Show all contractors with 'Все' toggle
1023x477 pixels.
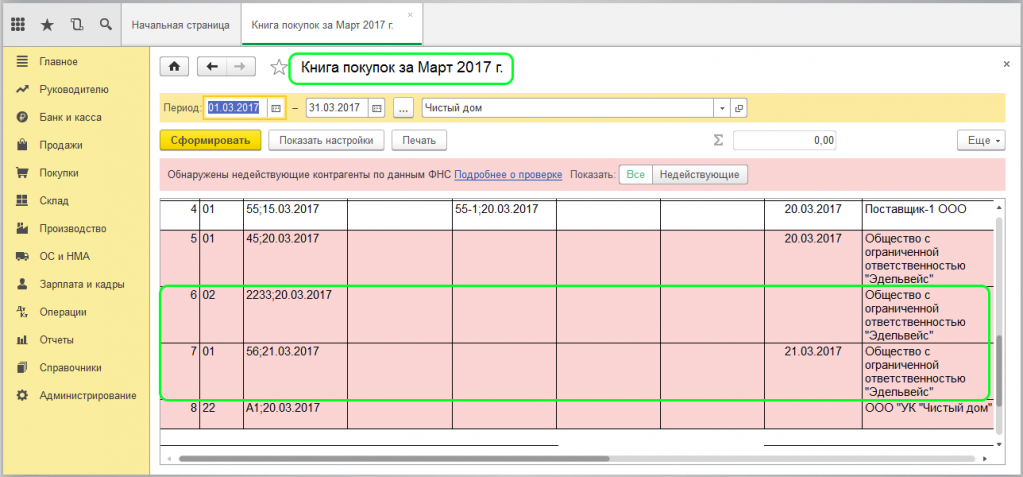click(635, 174)
